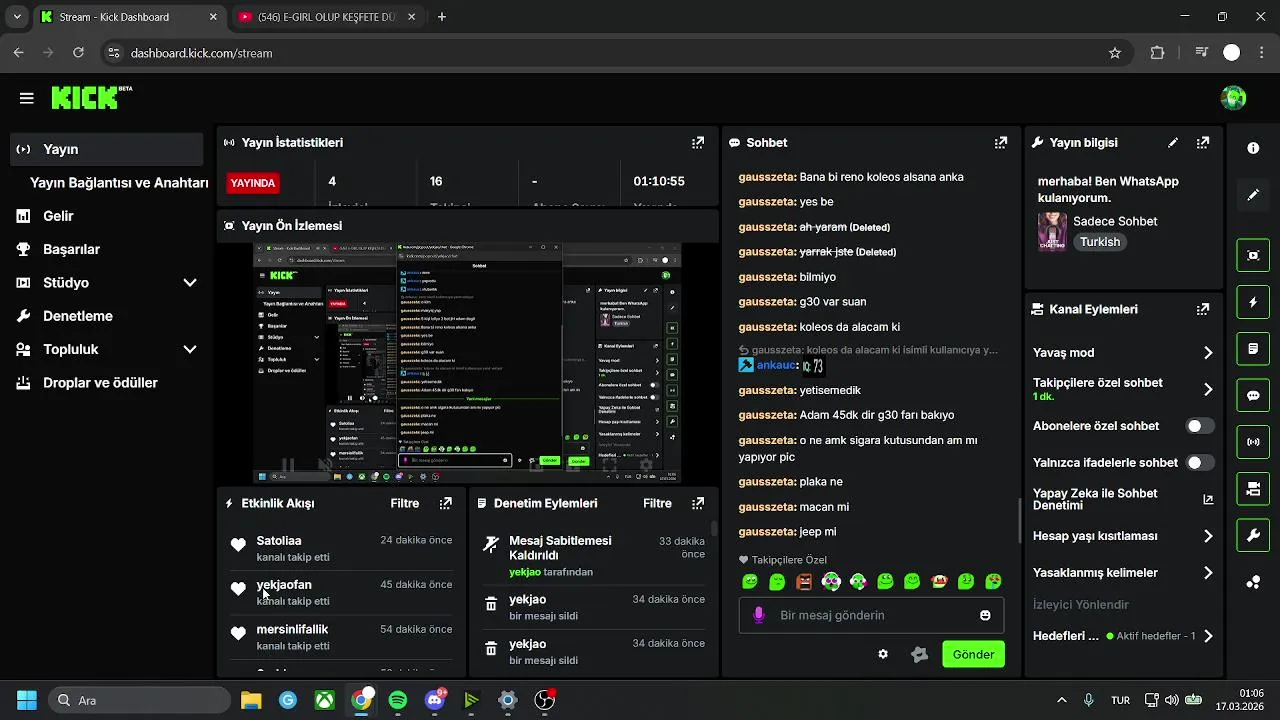Click the stream preview video thumbnail

(x=467, y=362)
